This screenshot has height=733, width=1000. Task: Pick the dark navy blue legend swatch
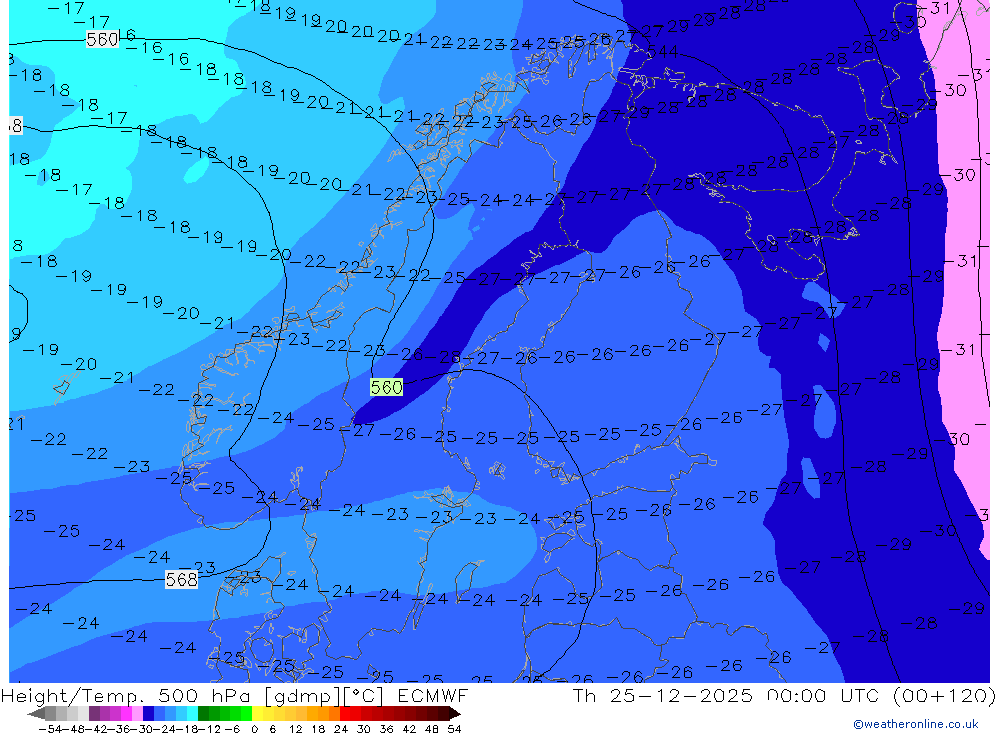point(149,714)
